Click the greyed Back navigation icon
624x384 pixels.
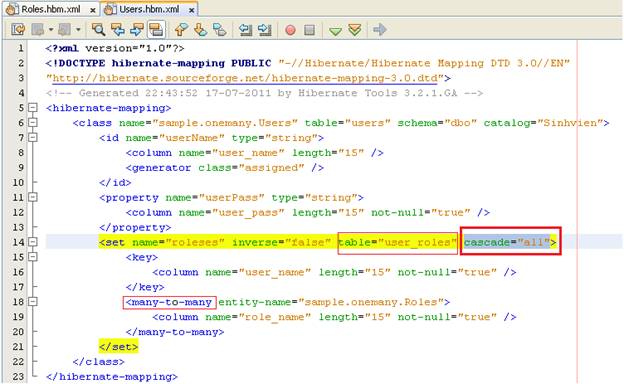(39, 29)
